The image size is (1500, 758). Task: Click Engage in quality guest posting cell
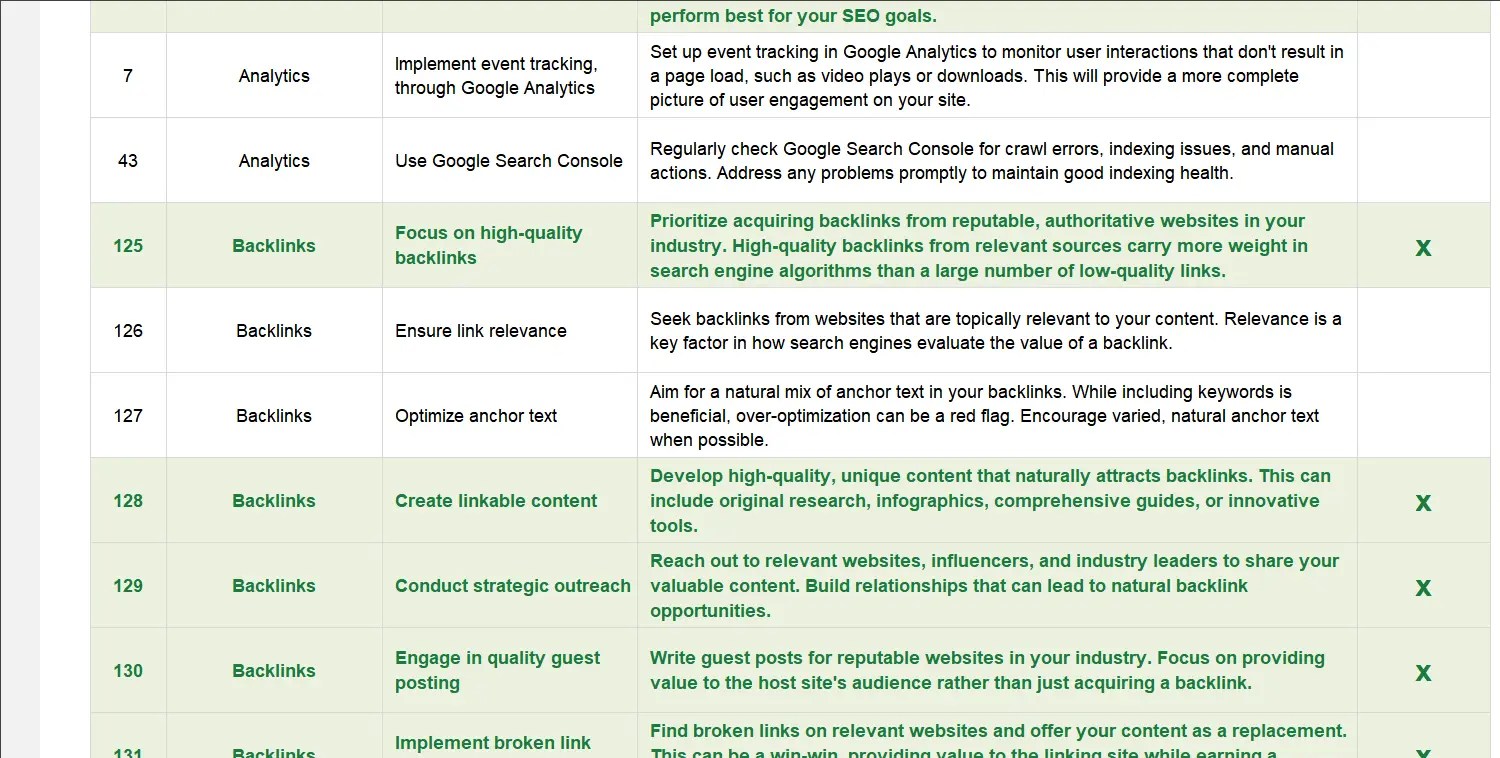pos(510,671)
